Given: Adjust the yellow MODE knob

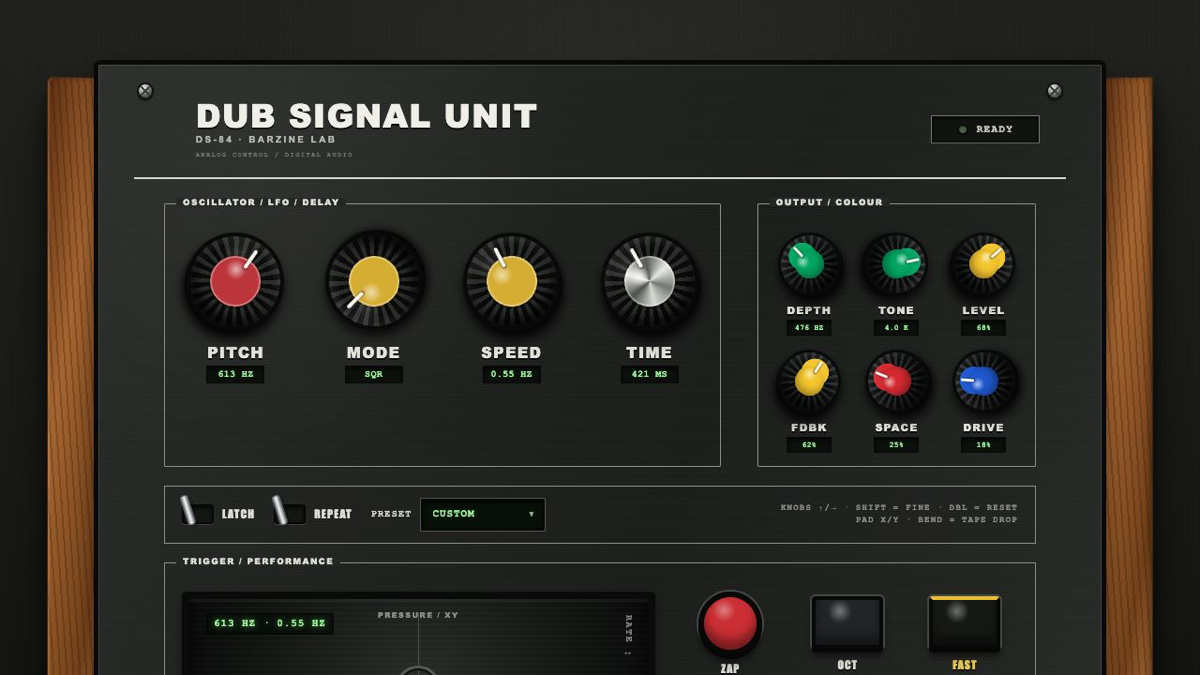Looking at the screenshot, I should tap(374, 281).
